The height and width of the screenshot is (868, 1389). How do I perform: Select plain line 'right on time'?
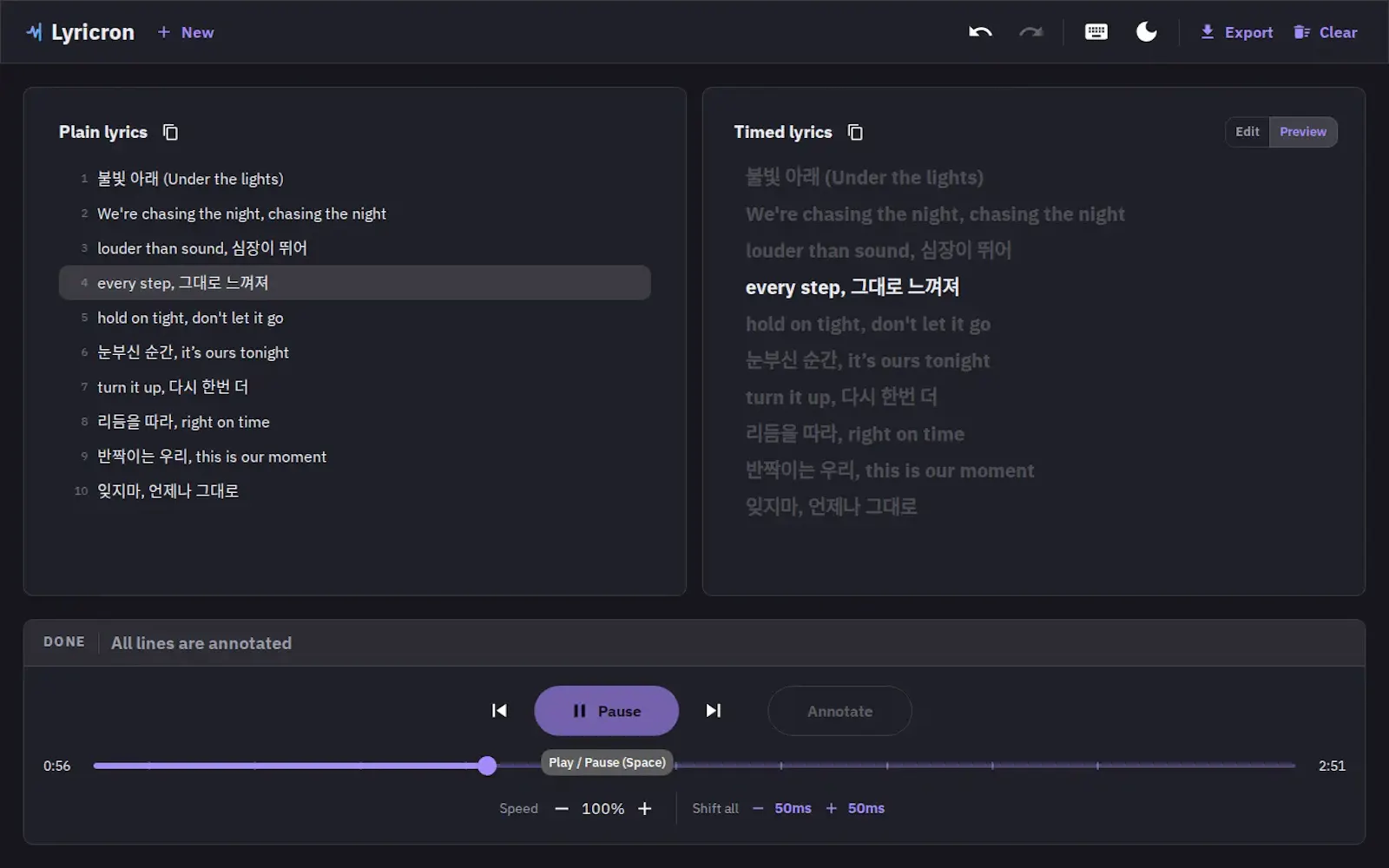[354, 422]
